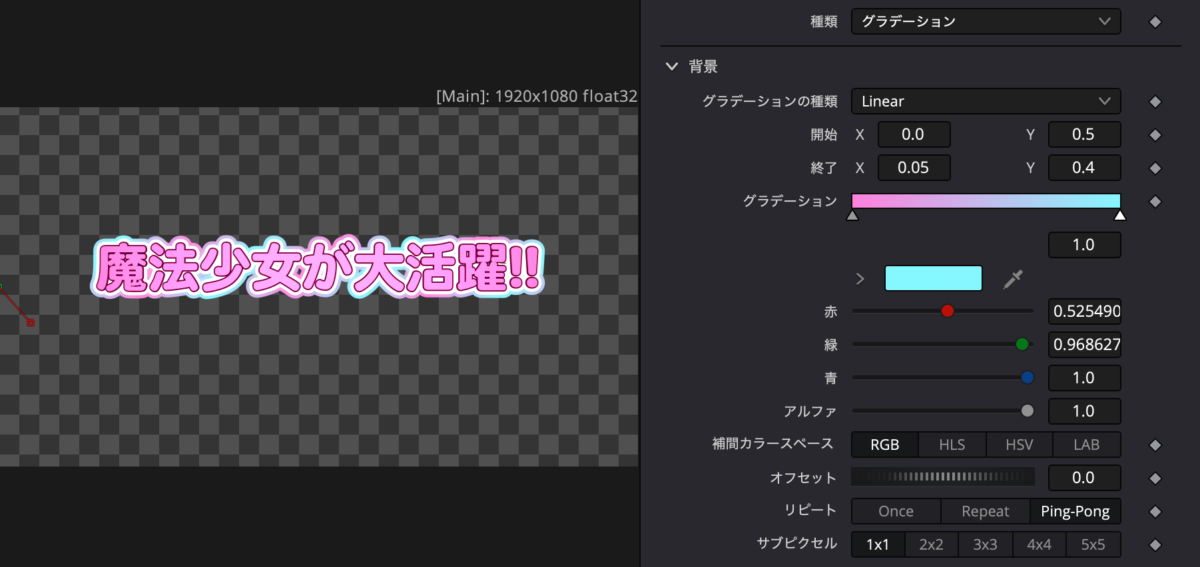This screenshot has width=1200, height=567.
Task: Click the [Main]: 1920x1080 float32 label
Action: (x=537, y=97)
